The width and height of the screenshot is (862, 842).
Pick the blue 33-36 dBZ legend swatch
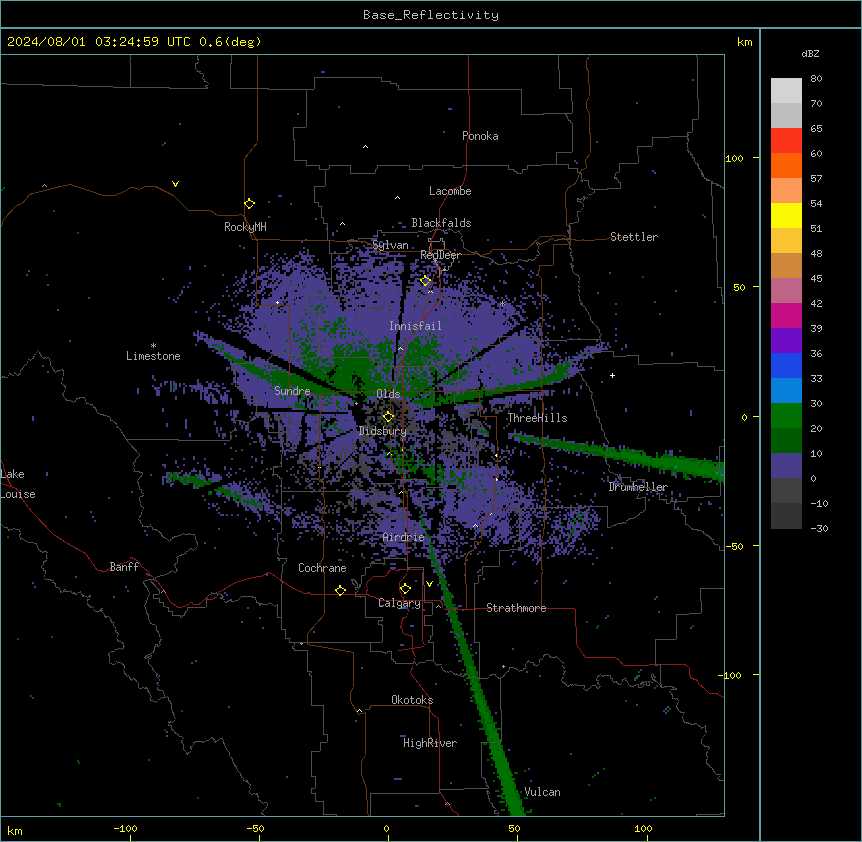pyautogui.click(x=786, y=365)
